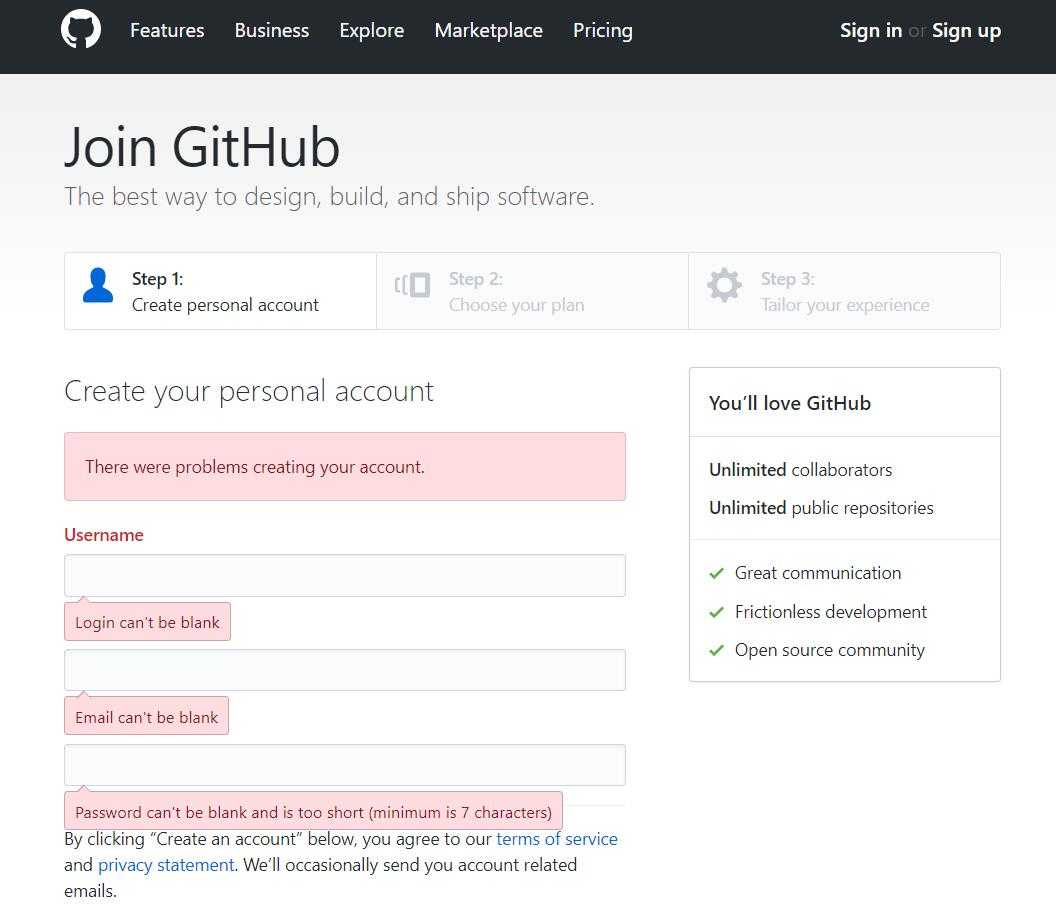The height and width of the screenshot is (912, 1056).
Task: Open the terms of service link
Action: (557, 839)
